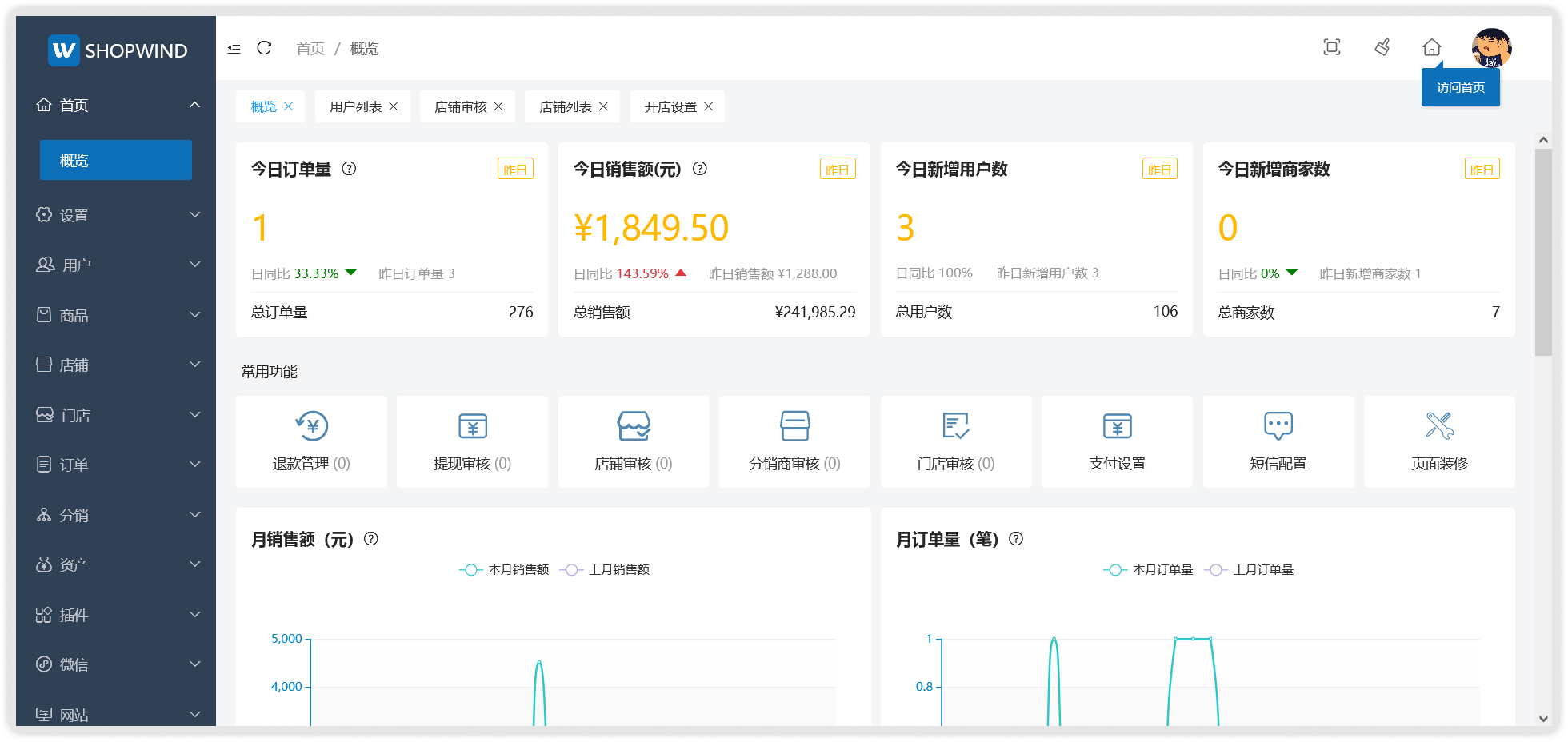
Task: Expand the 商品 sidebar menu
Action: pyautogui.click(x=116, y=315)
